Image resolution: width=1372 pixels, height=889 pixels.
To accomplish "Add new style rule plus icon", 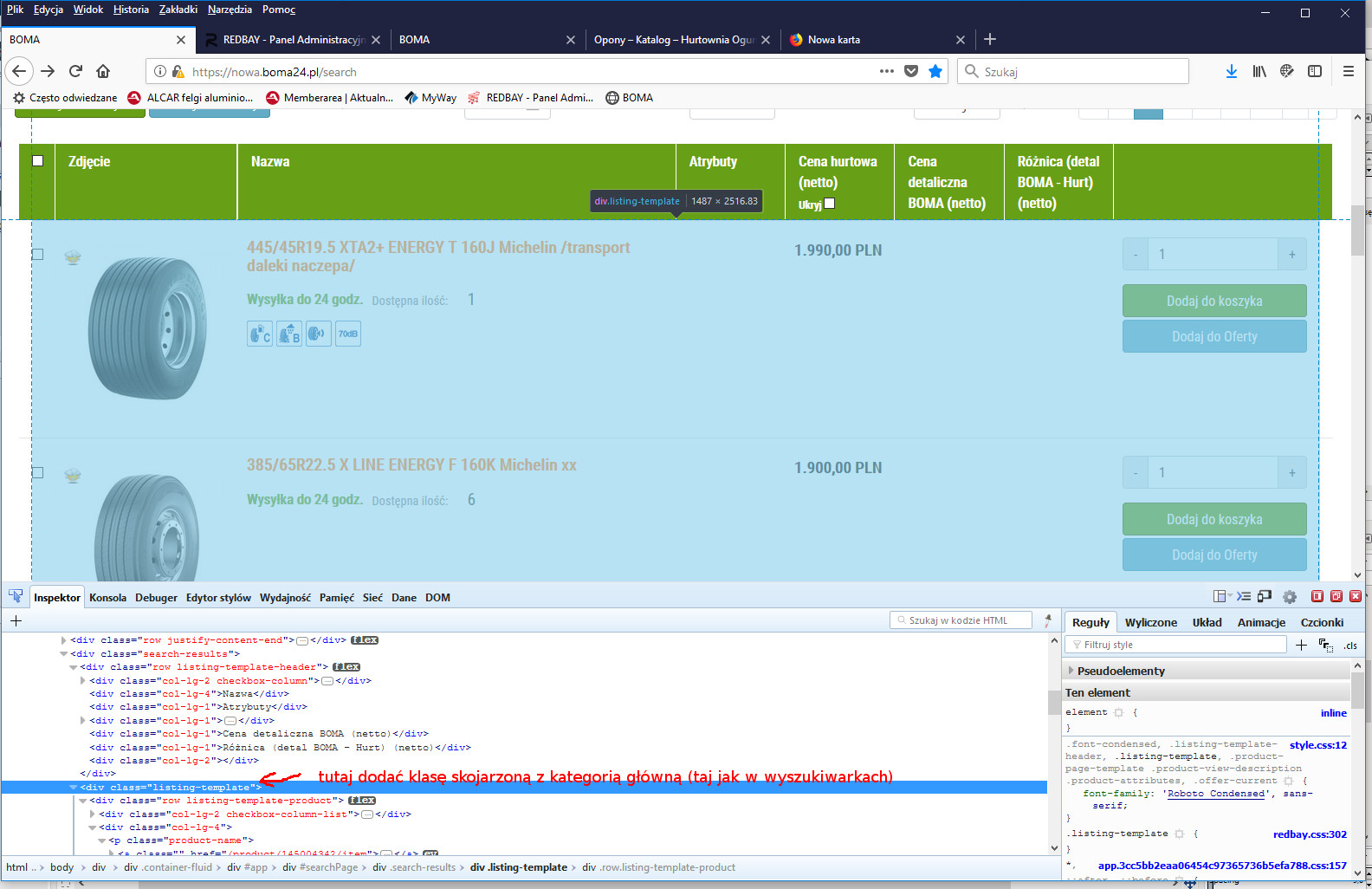I will pos(1300,645).
